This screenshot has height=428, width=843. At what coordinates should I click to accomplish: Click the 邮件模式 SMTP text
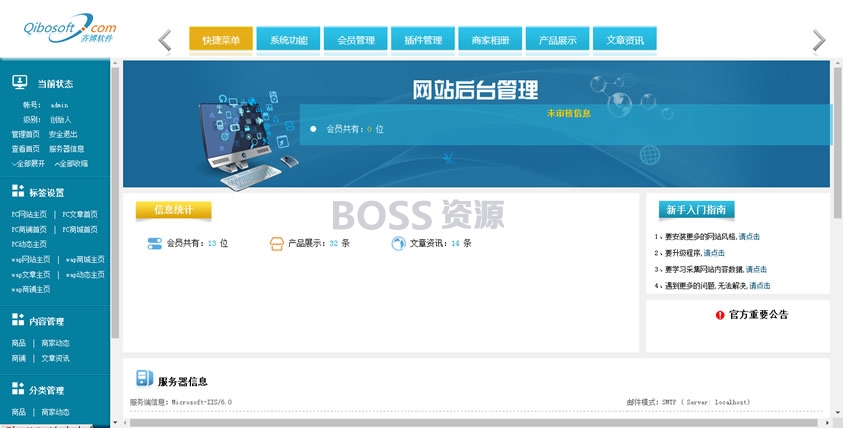688,402
